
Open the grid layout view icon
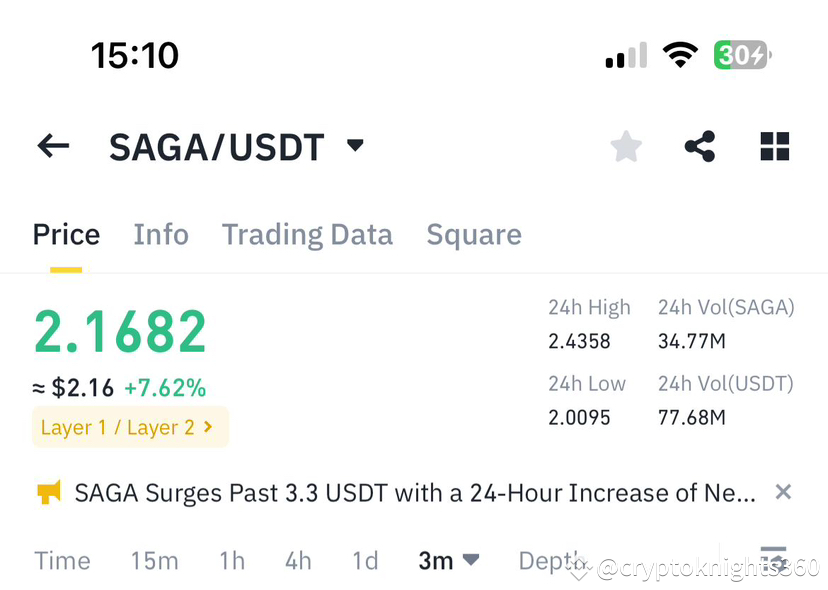[x=774, y=146]
